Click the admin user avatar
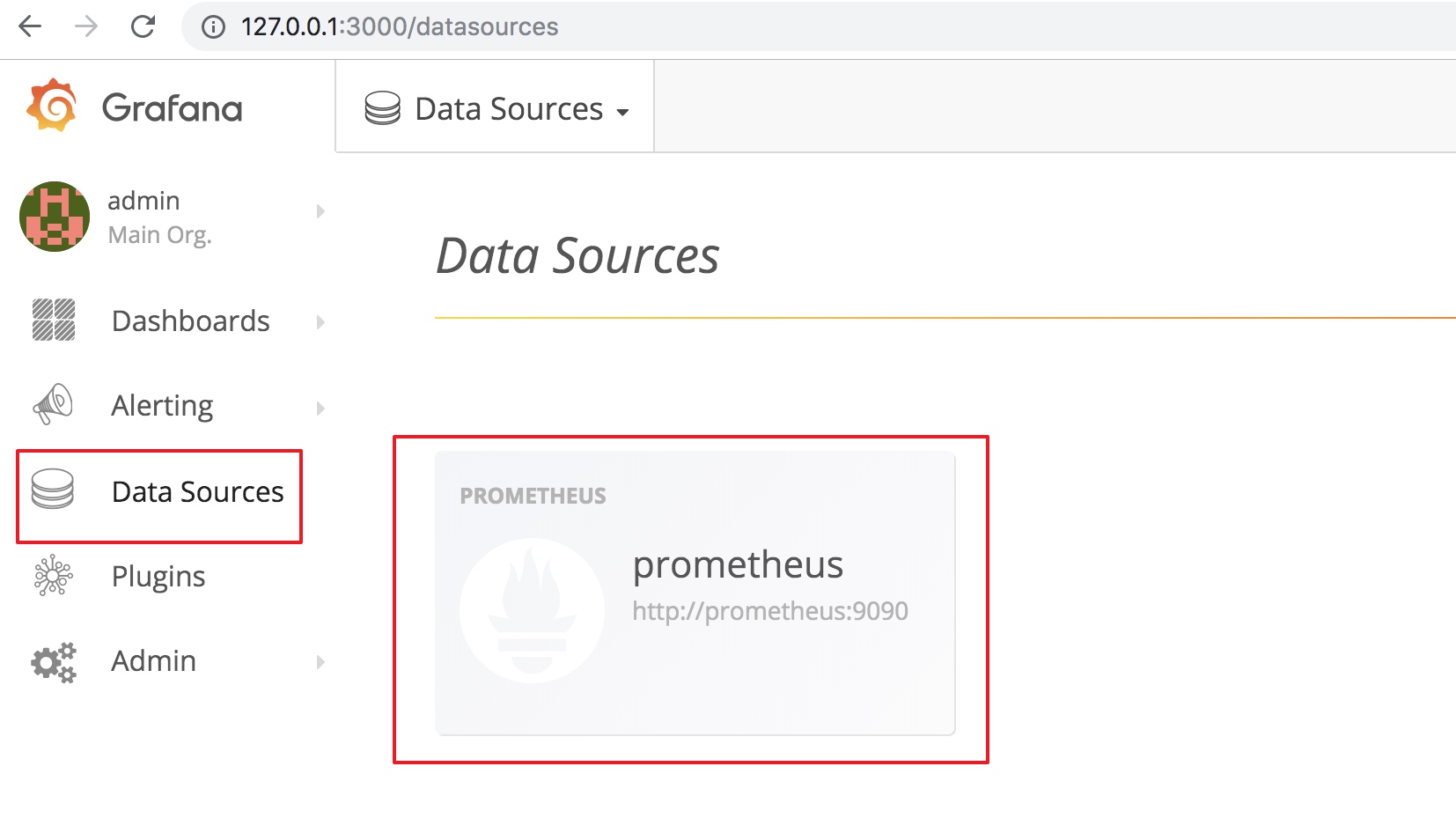The height and width of the screenshot is (840, 1456). point(55,217)
